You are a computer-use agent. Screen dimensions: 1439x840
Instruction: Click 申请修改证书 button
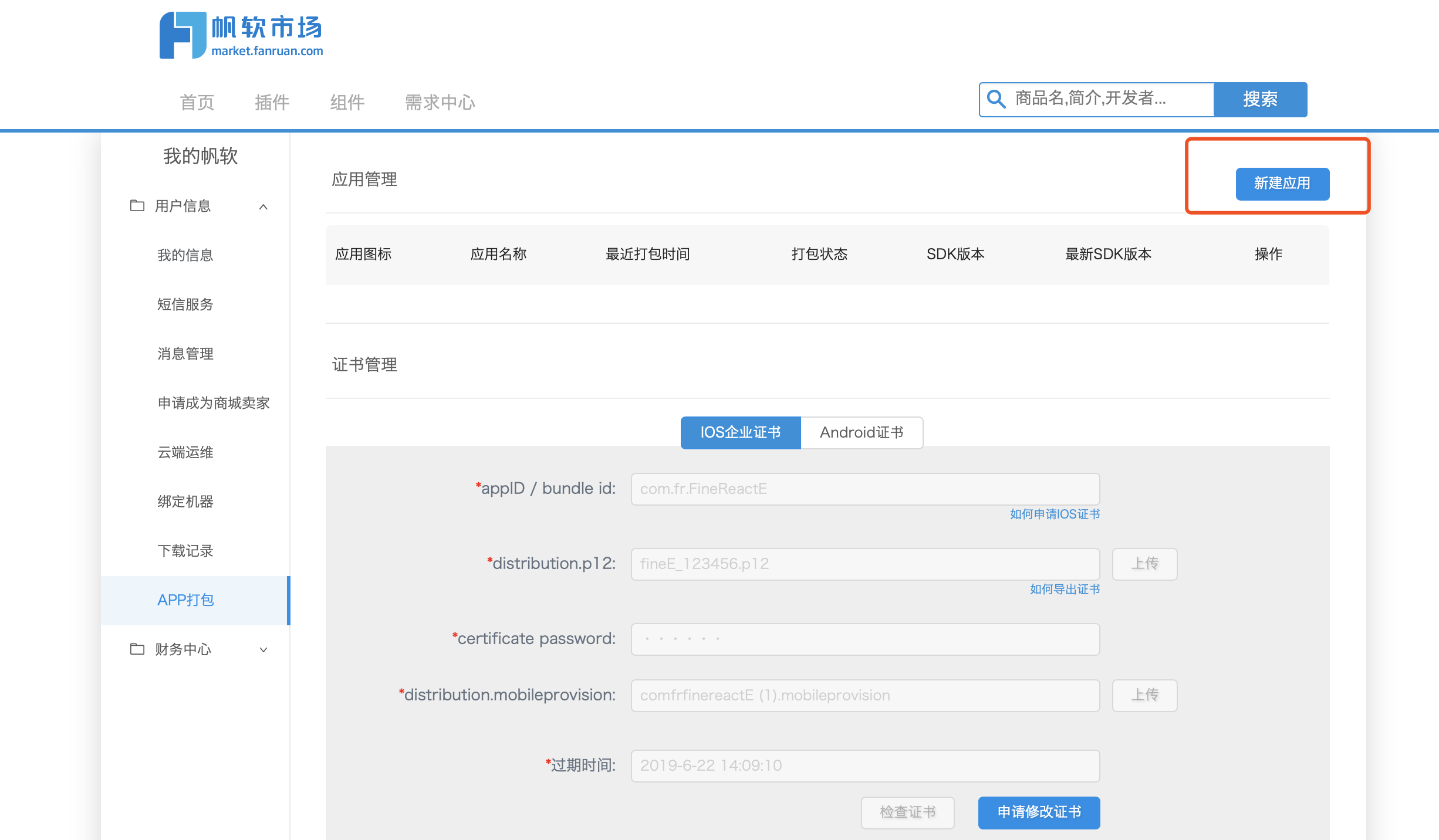[1039, 812]
